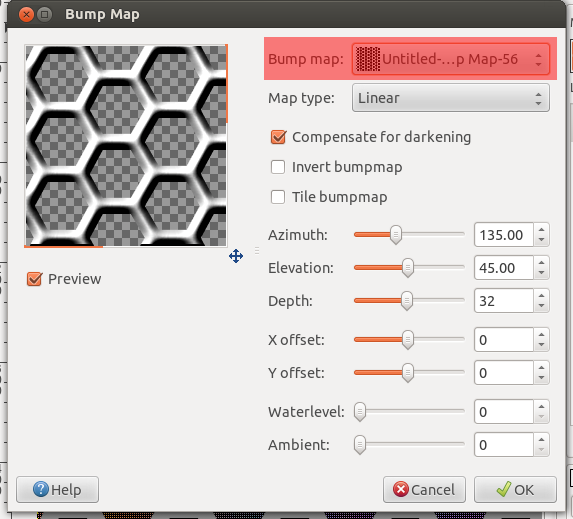The image size is (573, 519).
Task: Click the Azimuth slider handle
Action: [x=396, y=235]
